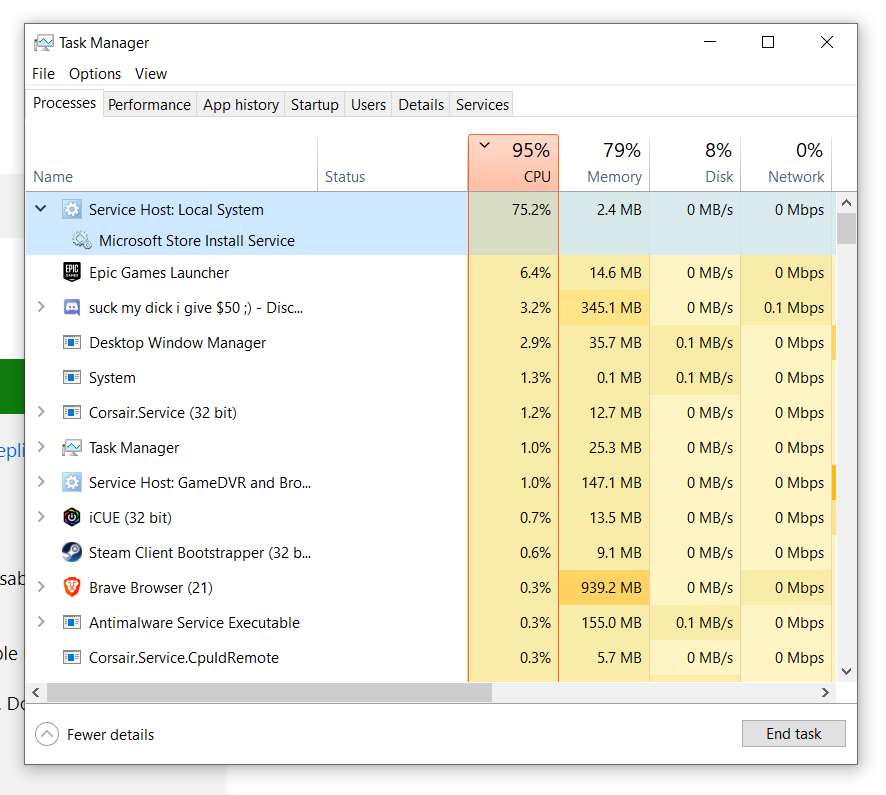This screenshot has width=886, height=795.
Task: Click the vertical scrollbar thumb
Action: 846,228
